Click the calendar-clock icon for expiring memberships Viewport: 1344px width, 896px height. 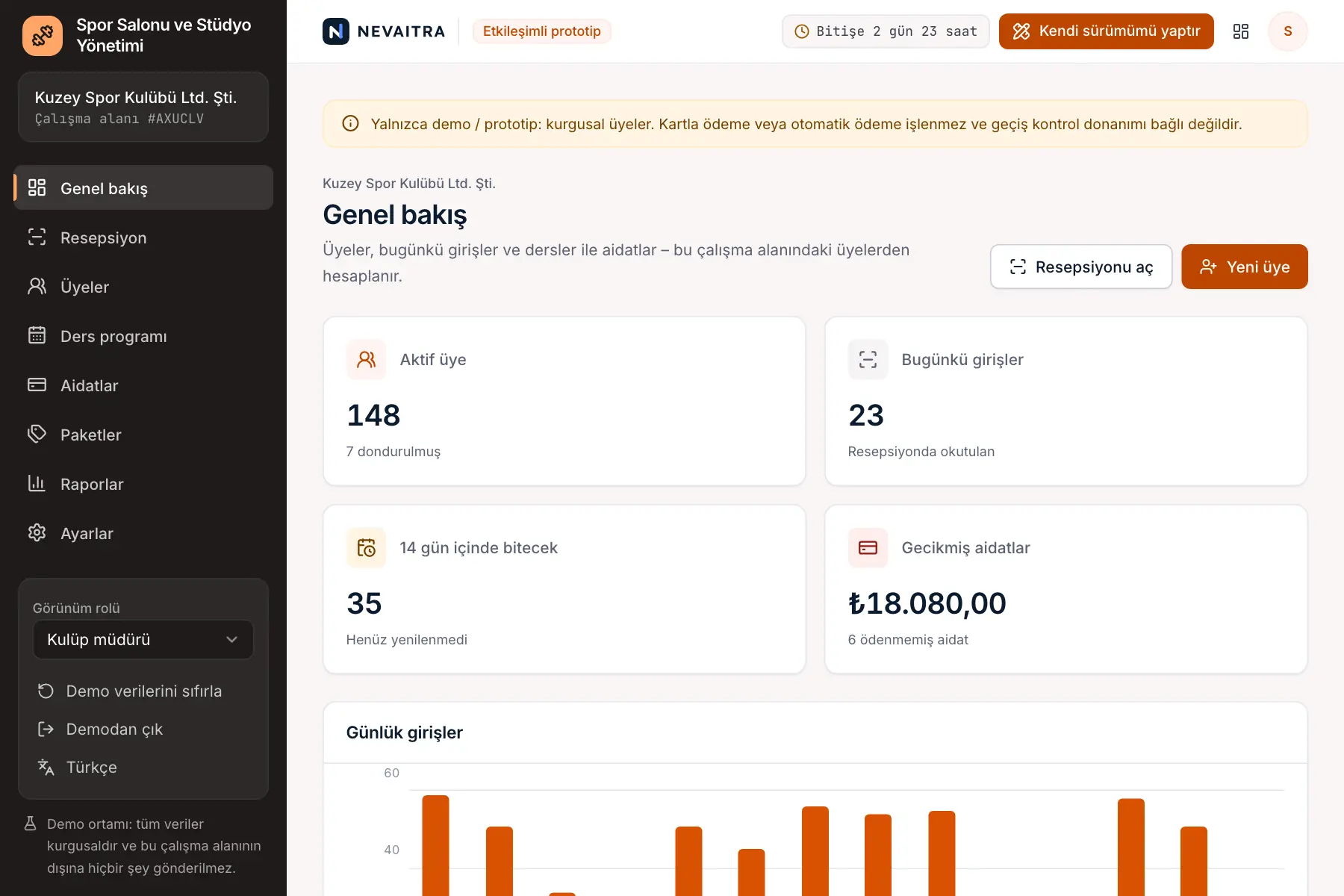point(367,548)
